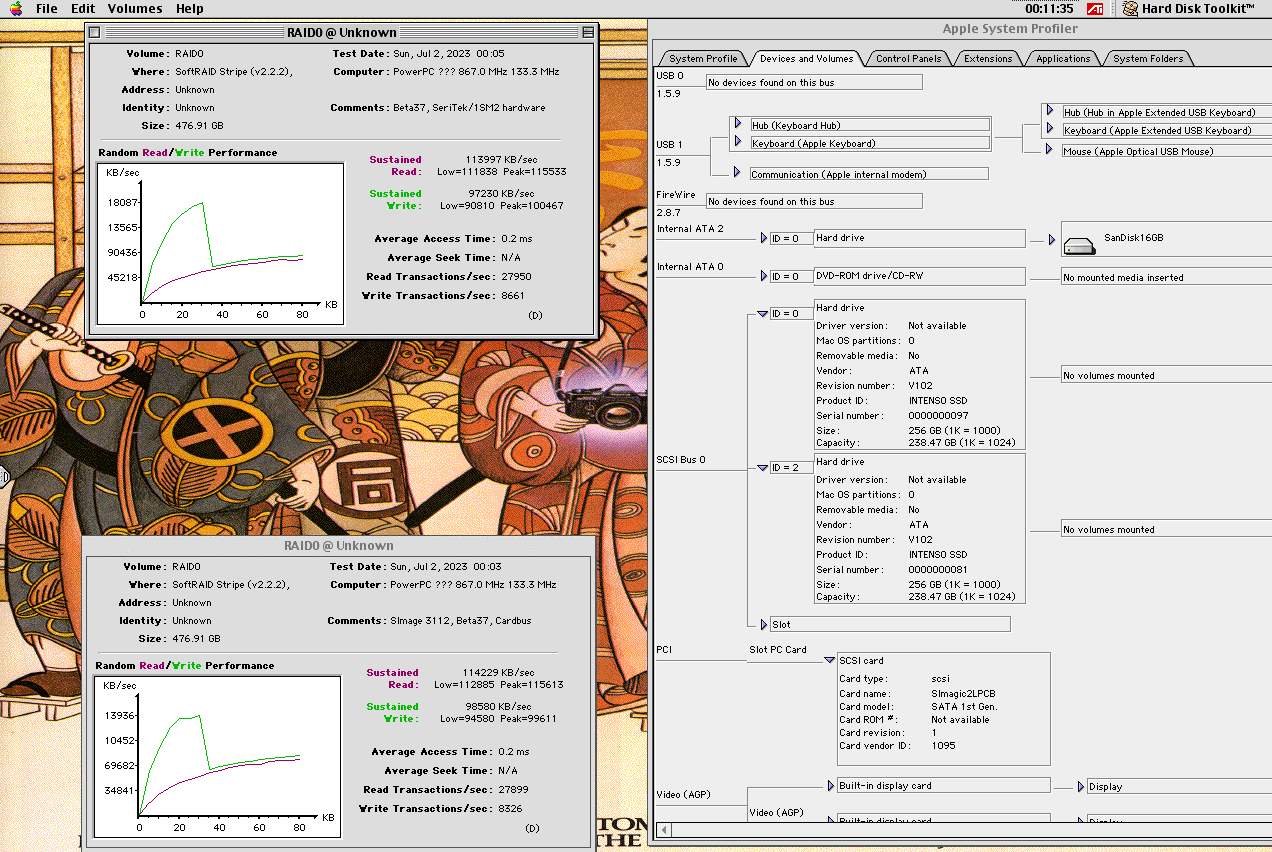Open the Edit menu

[83, 8]
